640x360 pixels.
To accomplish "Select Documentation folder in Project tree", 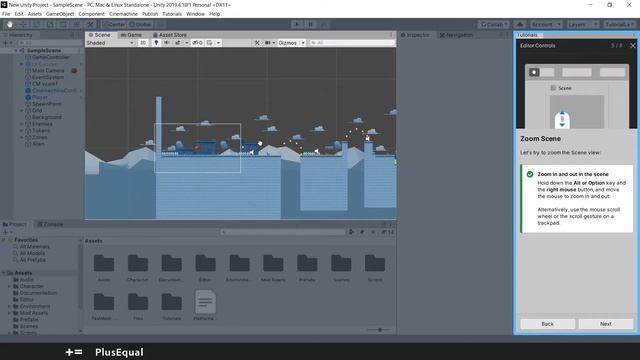I will point(38,293).
